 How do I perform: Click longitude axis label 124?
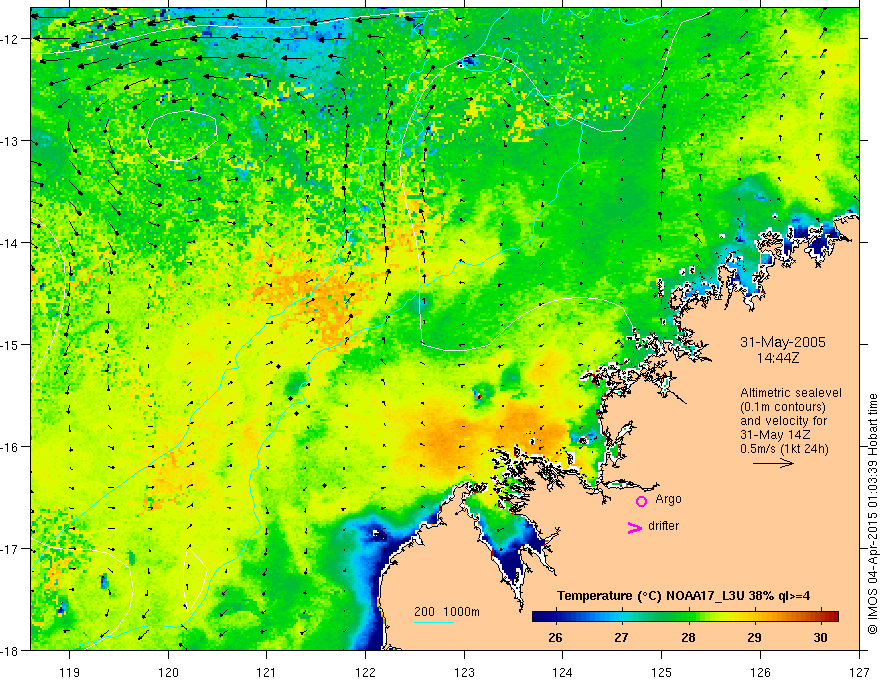click(563, 672)
